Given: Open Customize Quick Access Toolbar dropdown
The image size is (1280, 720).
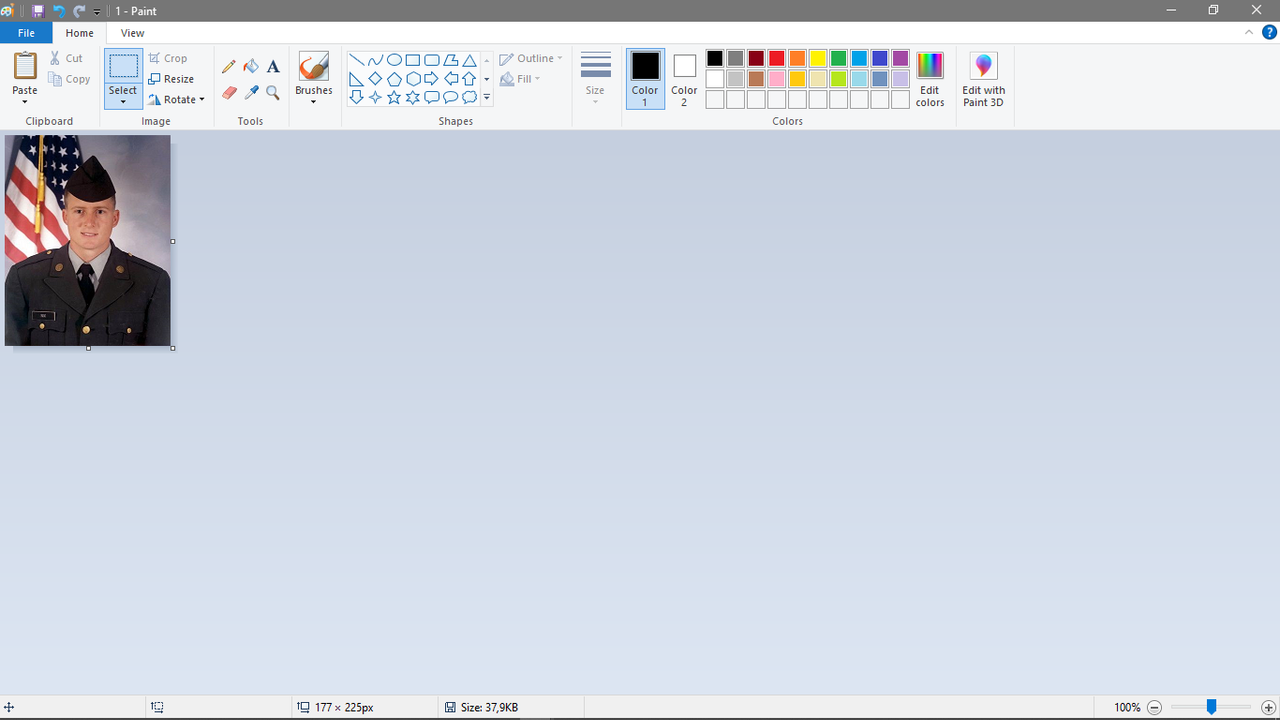Looking at the screenshot, I should tap(97, 12).
